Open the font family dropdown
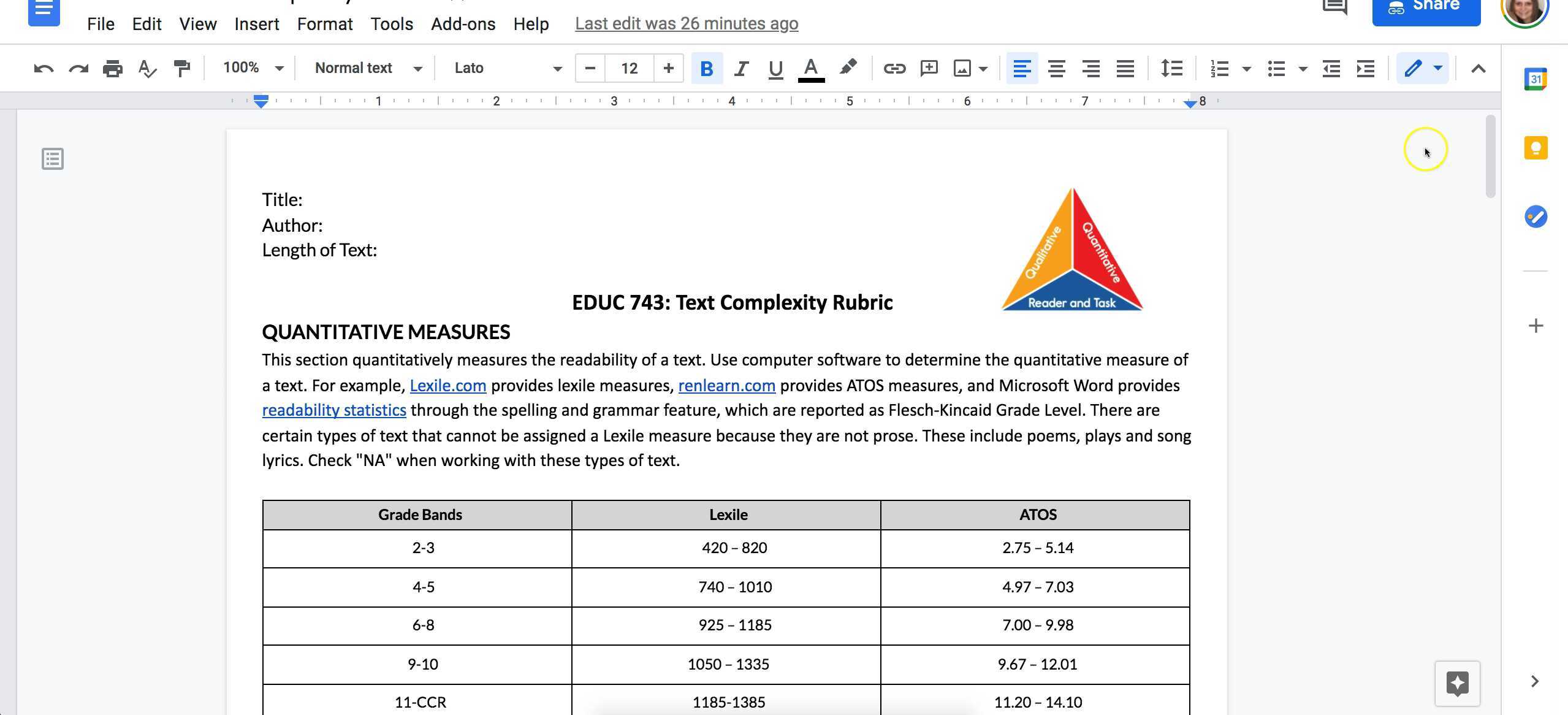Viewport: 1568px width, 715px height. click(x=509, y=68)
